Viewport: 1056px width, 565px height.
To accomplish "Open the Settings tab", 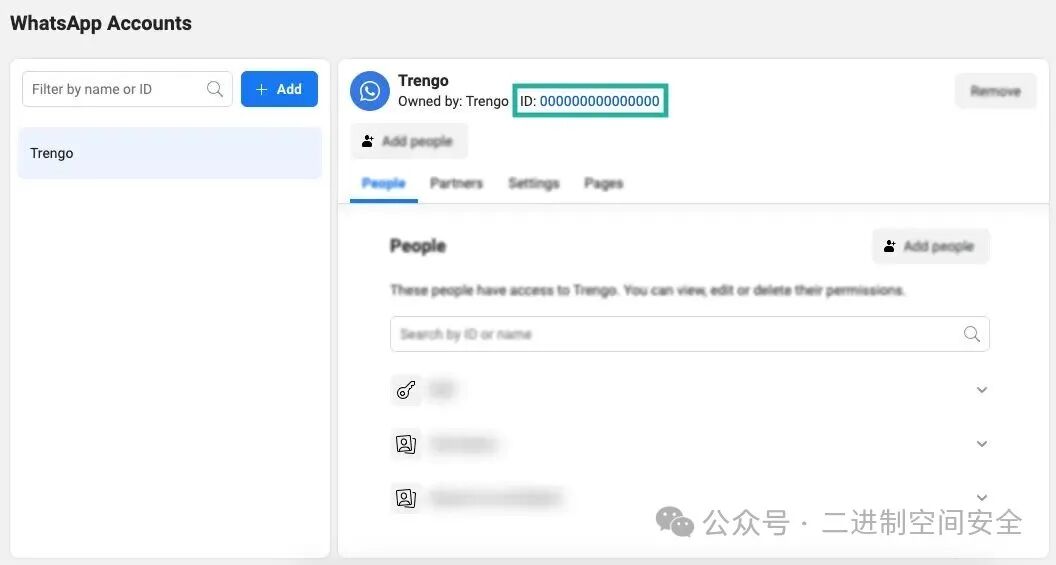I will tap(533, 183).
